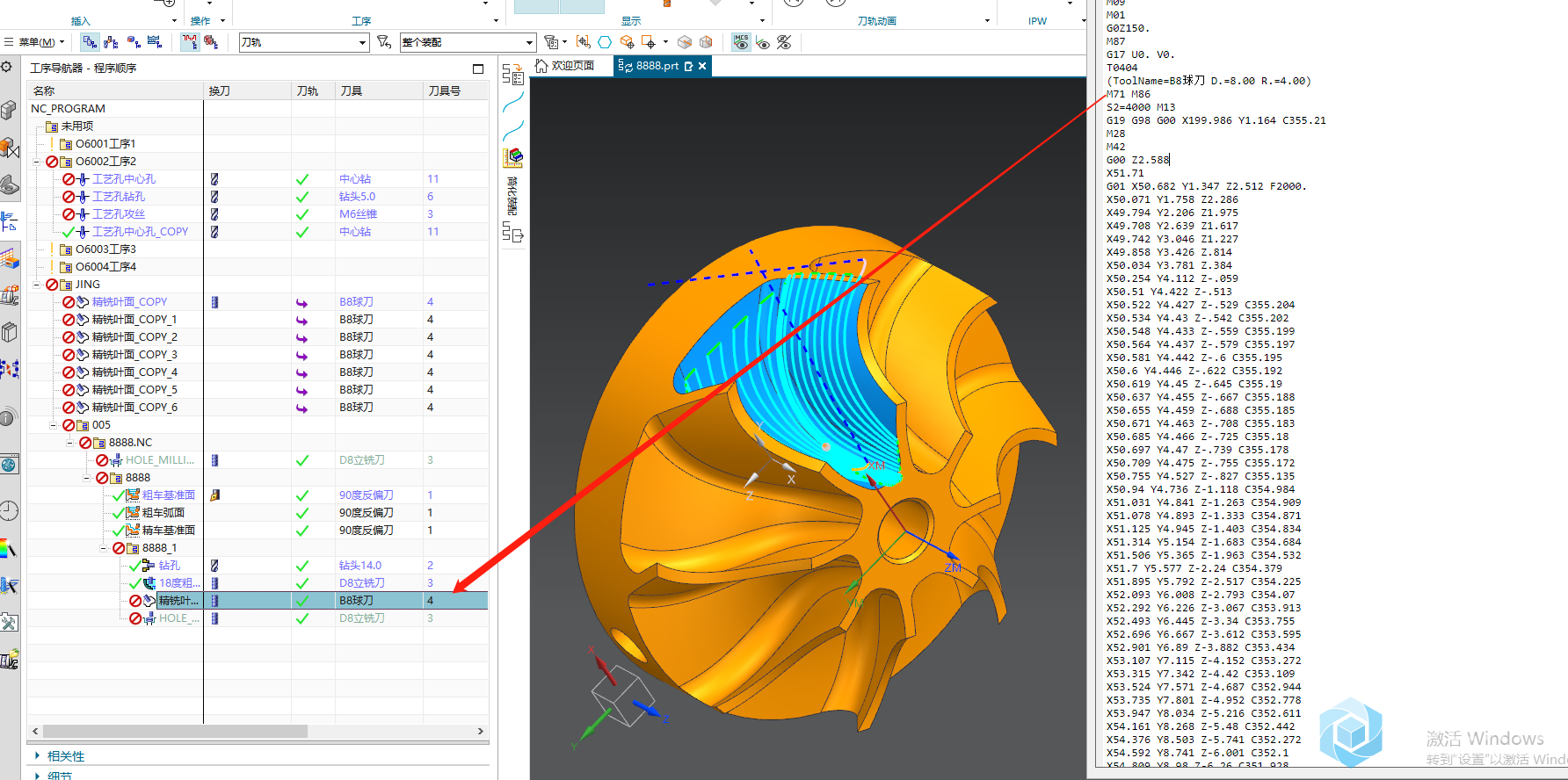Collapse the JING group
The width and height of the screenshot is (1568, 780).
click(37, 285)
